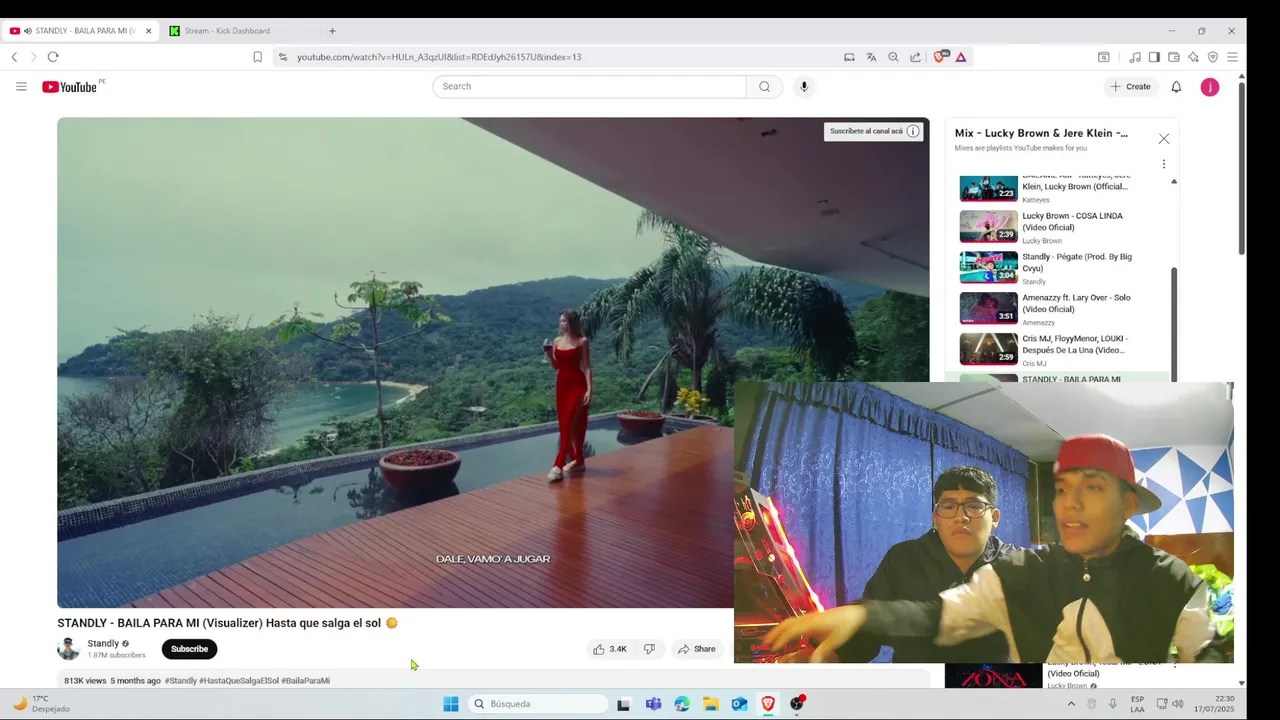Play Cris MJ Después De La Una
Screen dimensions: 1280x720
(x=1063, y=350)
